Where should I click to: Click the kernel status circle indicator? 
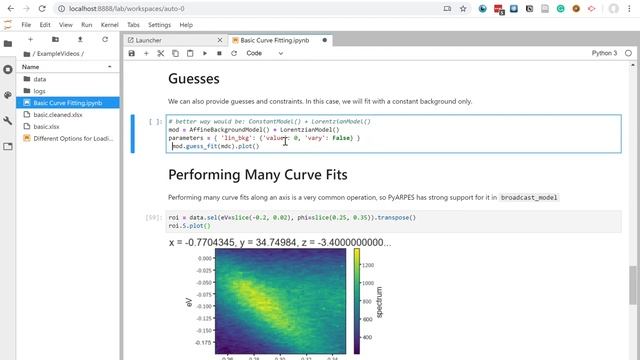[628, 53]
